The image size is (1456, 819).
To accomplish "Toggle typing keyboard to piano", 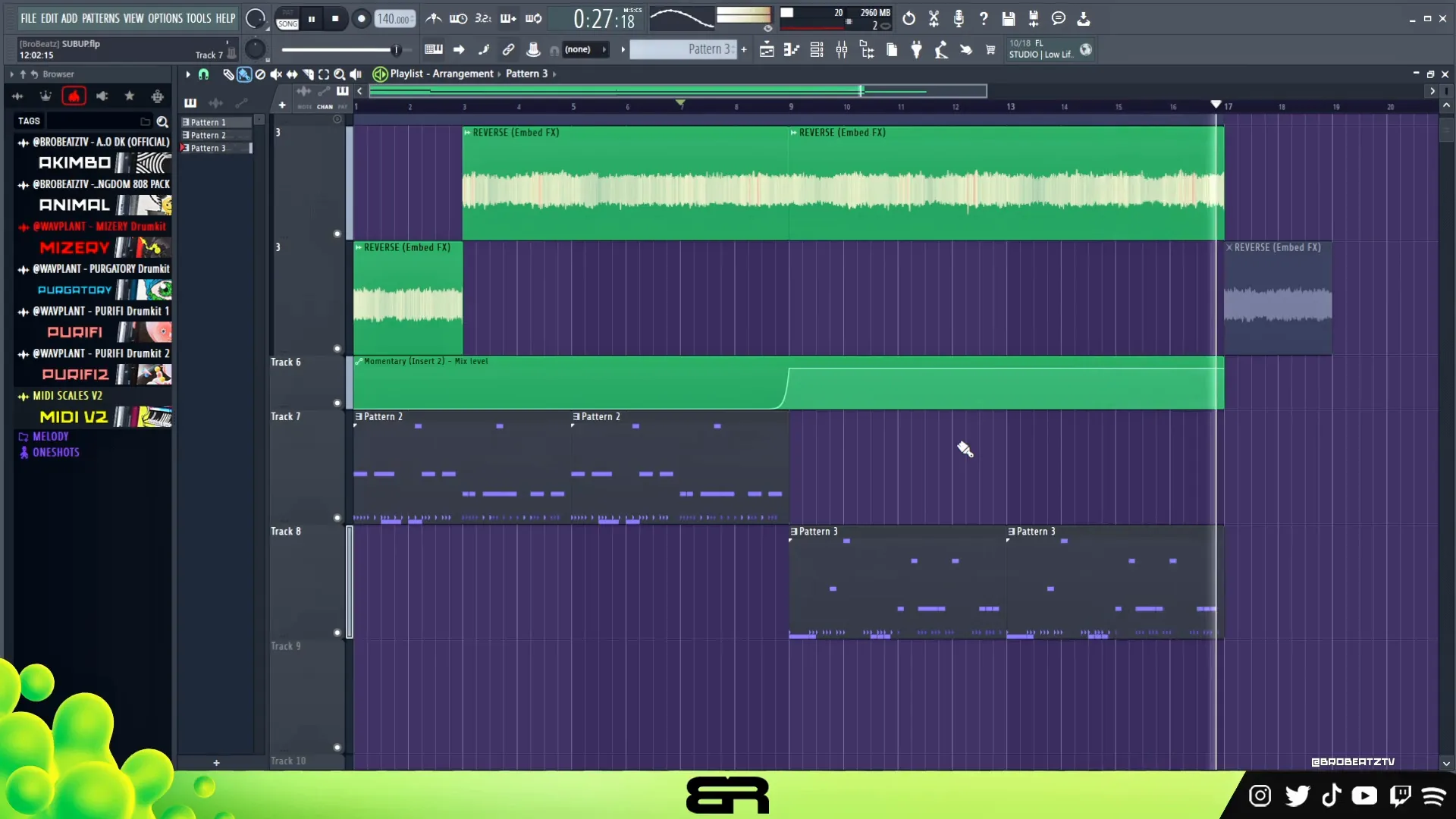I will (434, 50).
